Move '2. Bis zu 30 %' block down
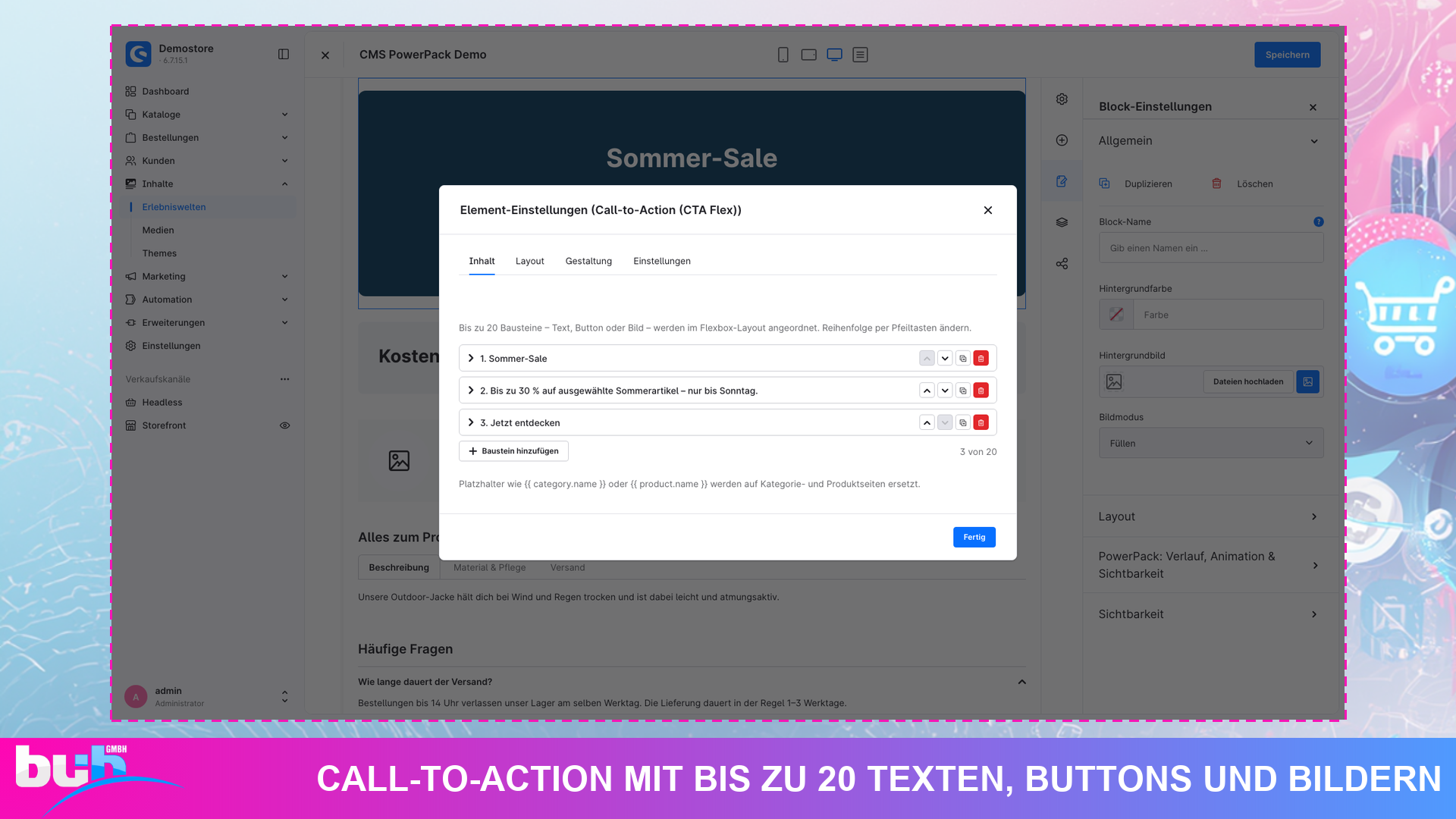 tap(945, 391)
